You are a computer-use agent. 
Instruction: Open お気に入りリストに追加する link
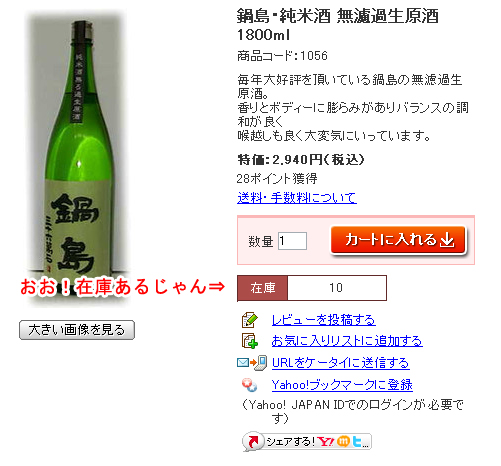pyautogui.click(x=347, y=341)
